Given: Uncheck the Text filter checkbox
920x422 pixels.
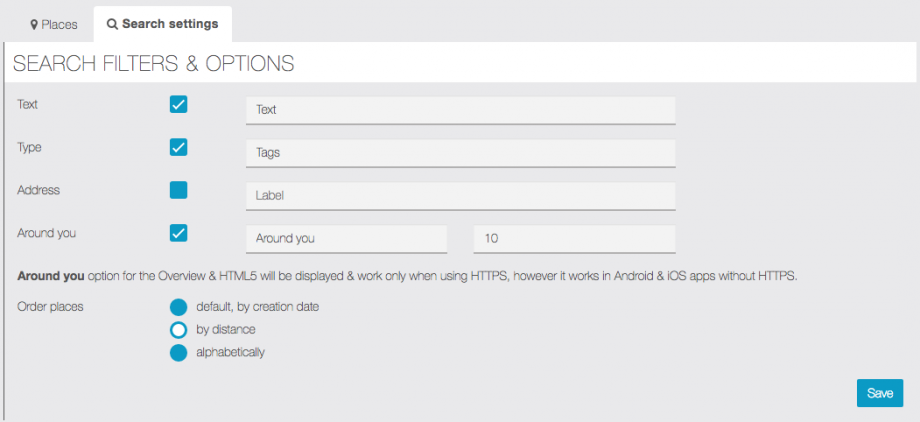Looking at the screenshot, I should [179, 104].
